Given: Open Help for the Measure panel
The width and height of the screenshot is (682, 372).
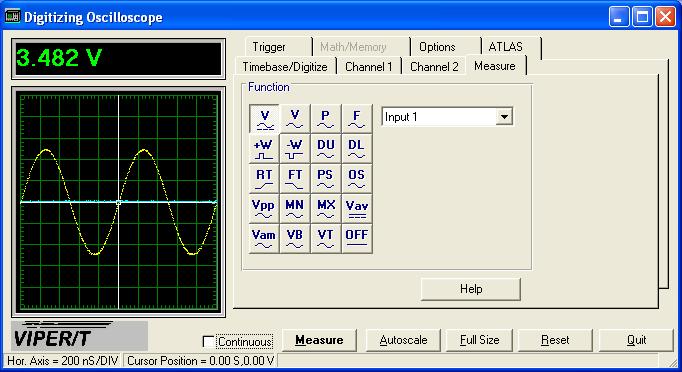Looking at the screenshot, I should (471, 289).
